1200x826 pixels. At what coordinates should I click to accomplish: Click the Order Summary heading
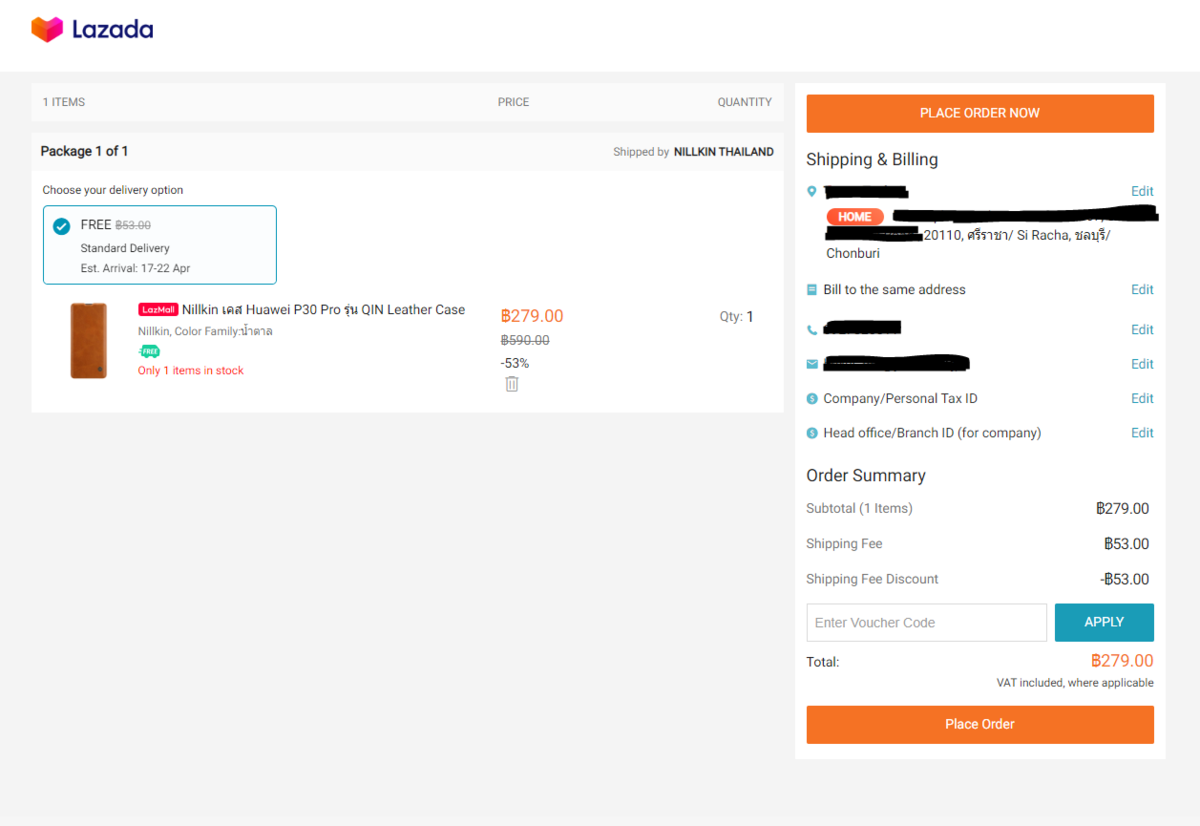pyautogui.click(x=866, y=476)
